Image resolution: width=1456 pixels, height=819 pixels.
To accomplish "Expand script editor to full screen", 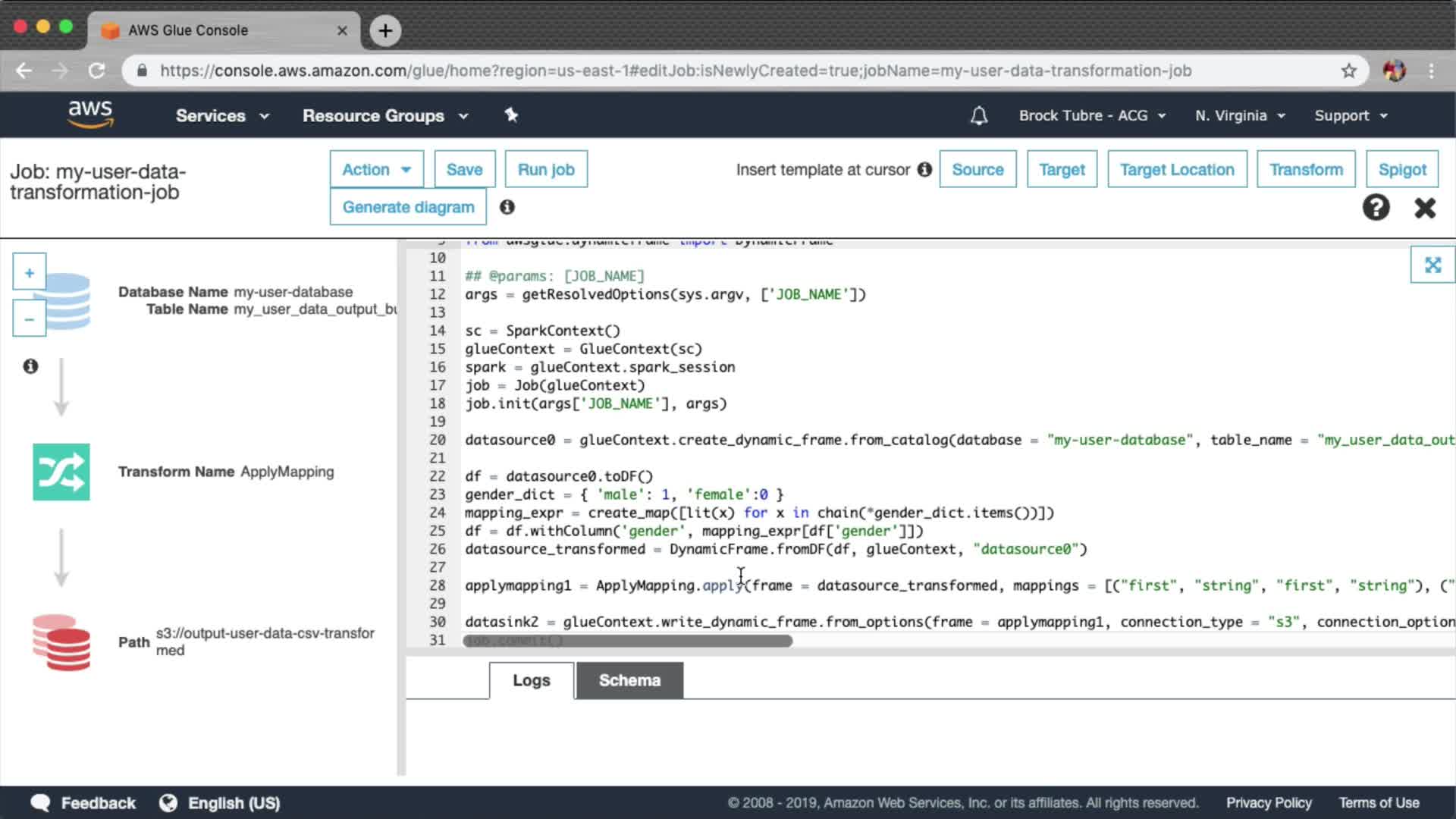I will [x=1432, y=265].
